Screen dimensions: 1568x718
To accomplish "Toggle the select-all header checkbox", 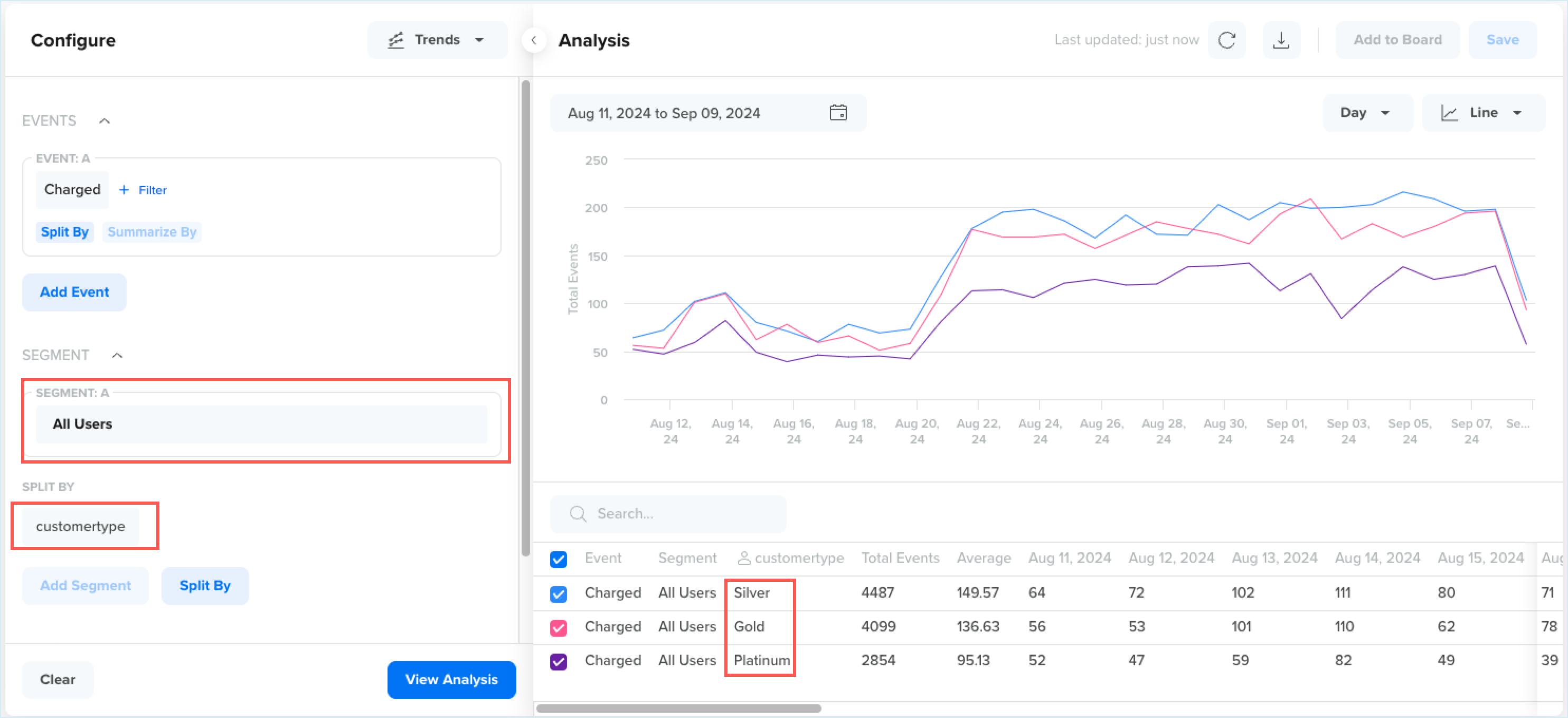I will (558, 559).
